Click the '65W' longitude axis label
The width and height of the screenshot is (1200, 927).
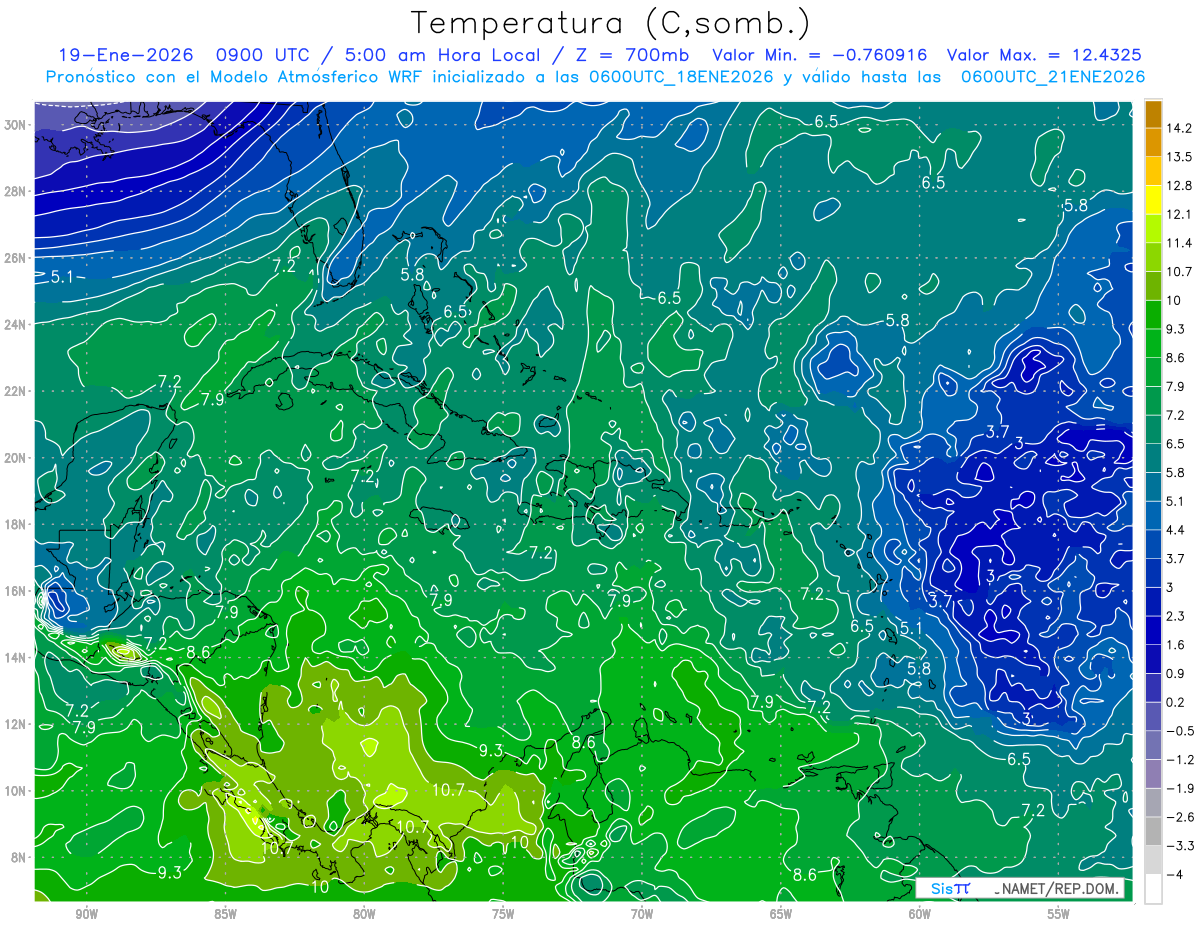(x=781, y=914)
